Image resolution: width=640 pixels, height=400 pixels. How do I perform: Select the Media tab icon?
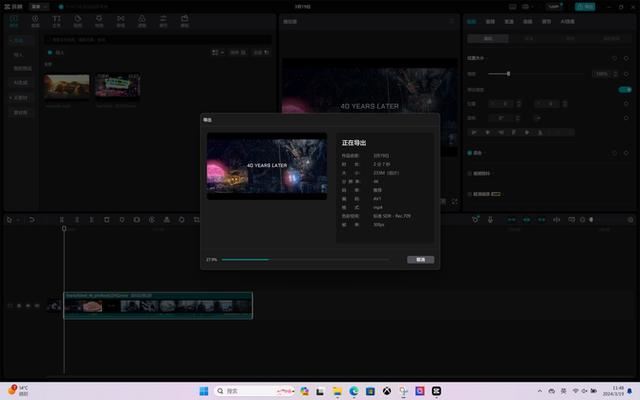click(x=14, y=20)
